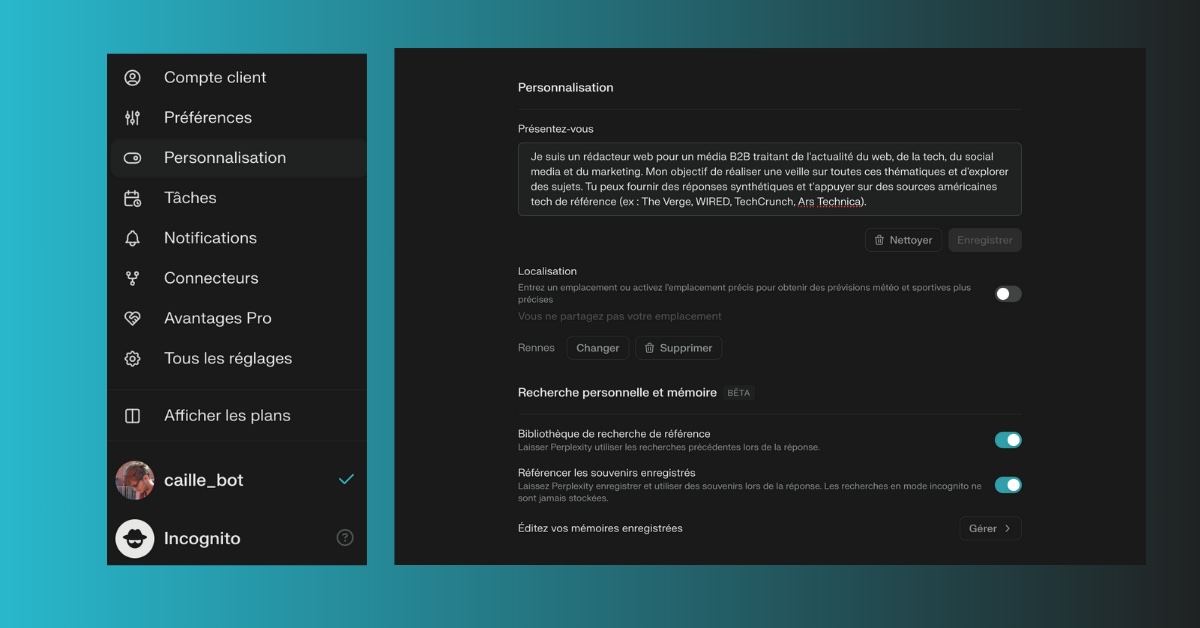Click the caille_bot profile avatar

pos(135,480)
